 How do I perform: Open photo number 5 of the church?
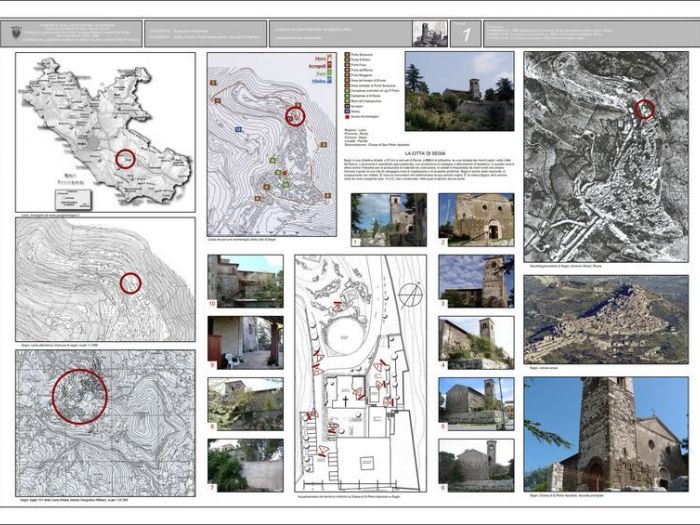click(476, 404)
